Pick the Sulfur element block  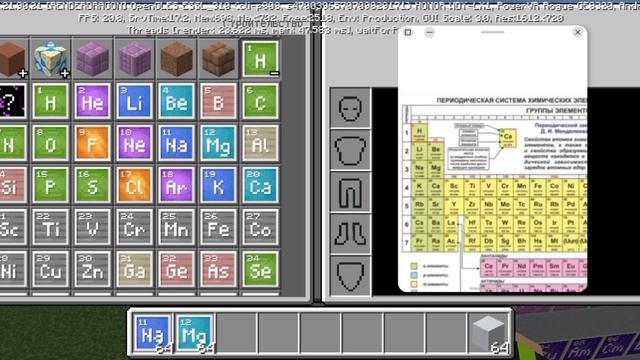(92, 185)
